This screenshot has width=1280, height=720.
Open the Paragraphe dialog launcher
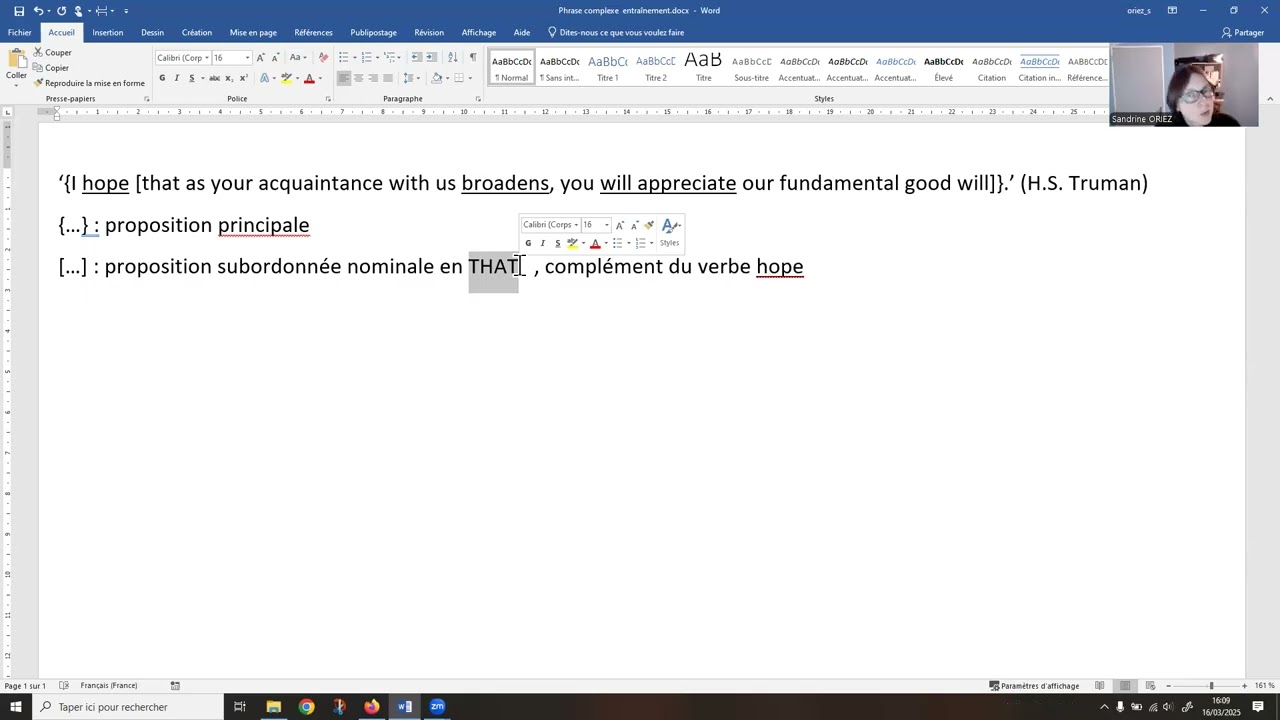tap(478, 99)
